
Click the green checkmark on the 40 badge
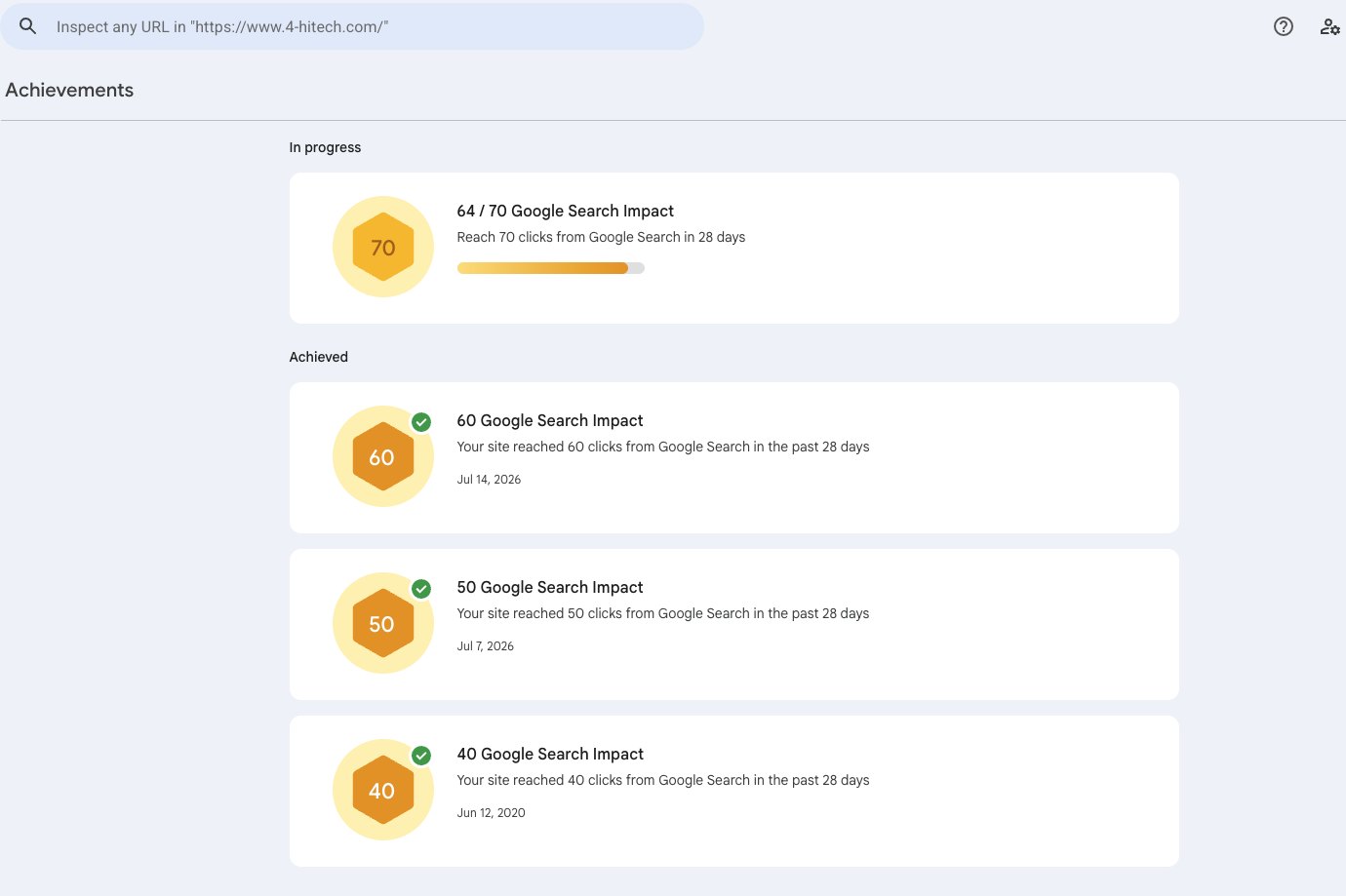pos(421,756)
